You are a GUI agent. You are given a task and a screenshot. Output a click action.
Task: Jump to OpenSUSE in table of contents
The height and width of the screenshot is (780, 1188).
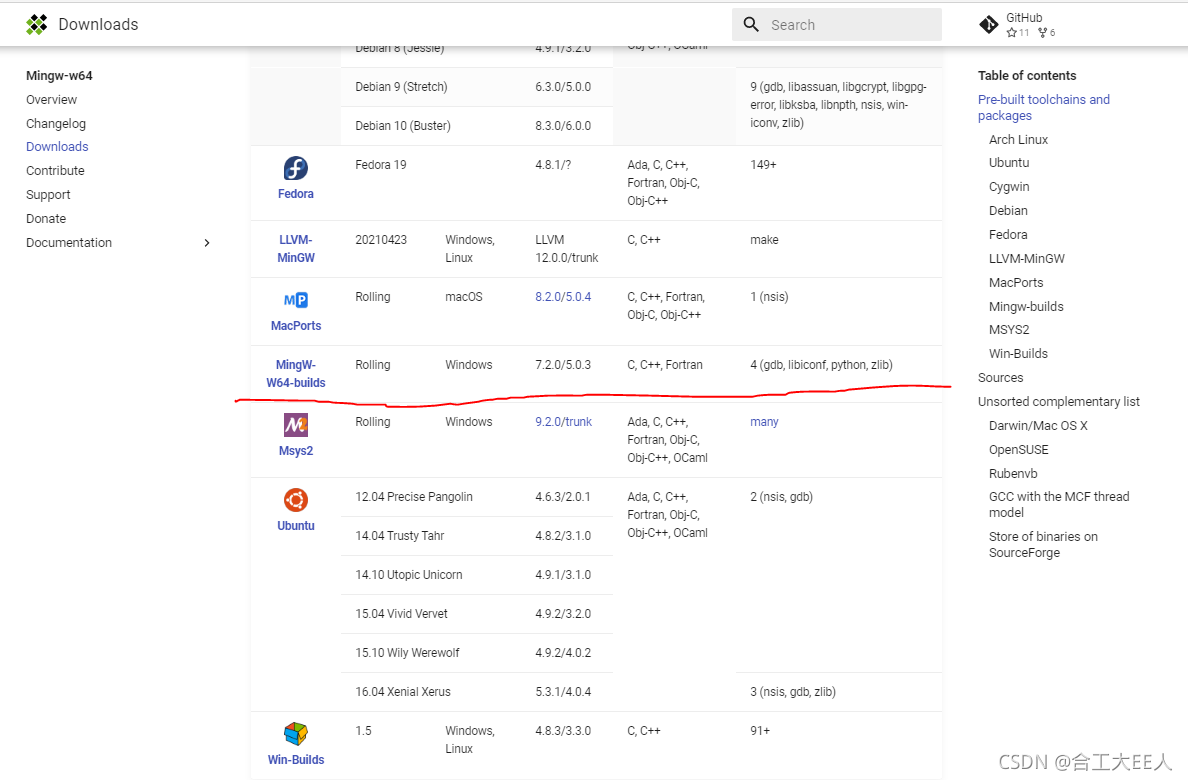click(1018, 450)
